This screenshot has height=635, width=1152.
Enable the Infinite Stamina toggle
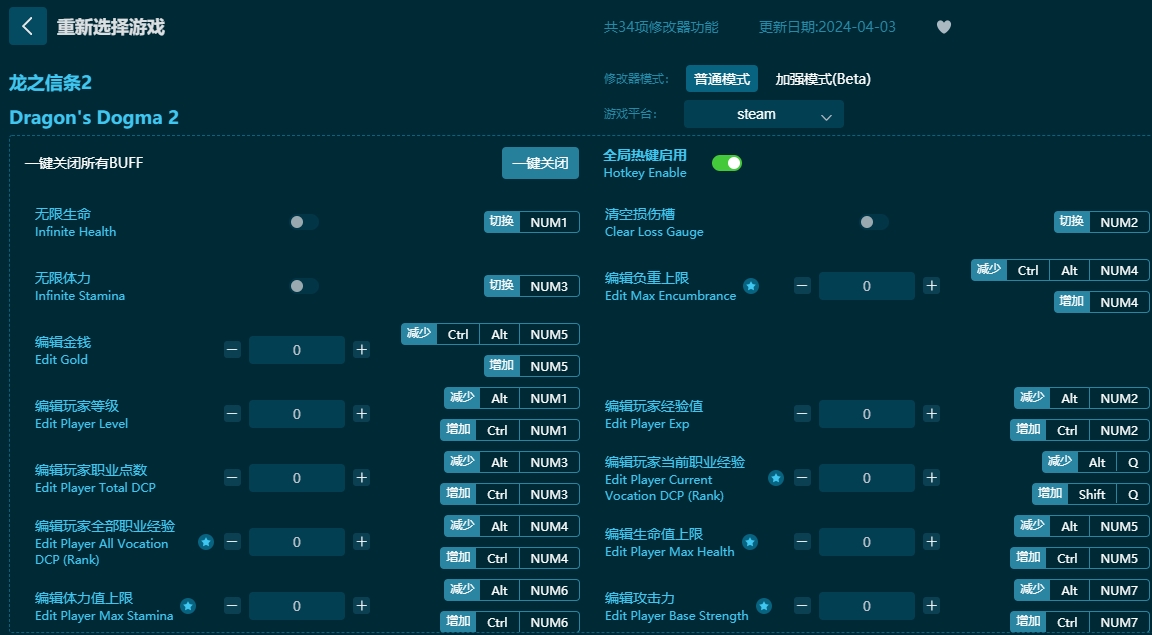pos(303,286)
